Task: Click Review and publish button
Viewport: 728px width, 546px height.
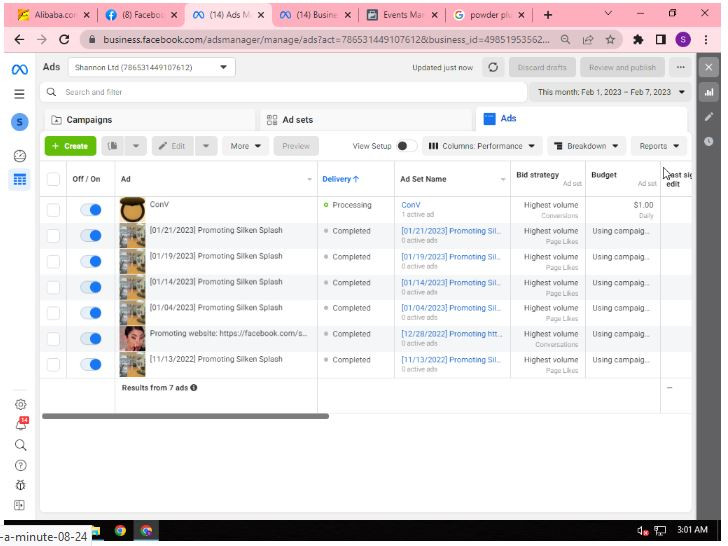Action: (x=622, y=68)
